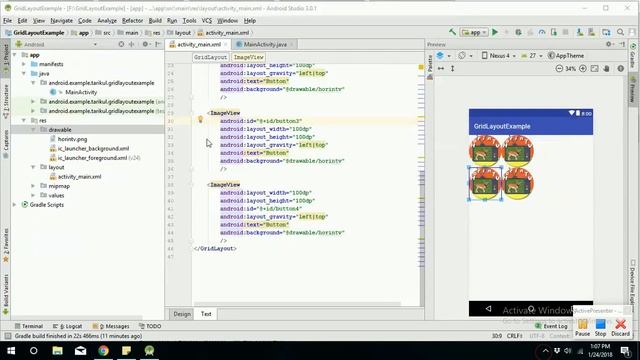Collapse the java folder in tree
Viewport: 640px width, 360px height.
tap(24, 73)
